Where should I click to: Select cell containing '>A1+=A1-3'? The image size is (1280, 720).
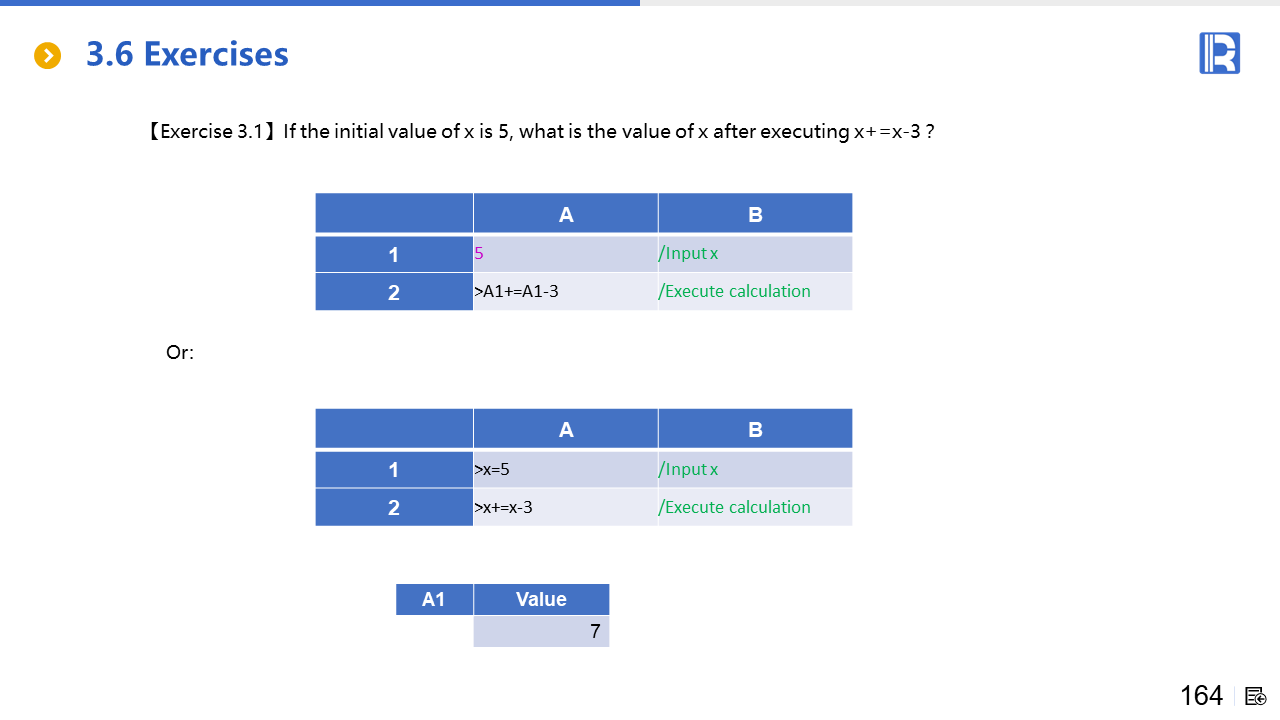tap(565, 292)
